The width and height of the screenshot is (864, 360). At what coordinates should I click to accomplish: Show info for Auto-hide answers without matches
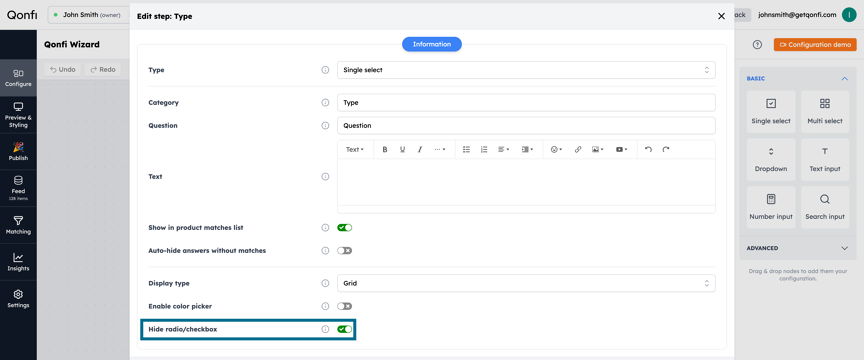click(325, 251)
